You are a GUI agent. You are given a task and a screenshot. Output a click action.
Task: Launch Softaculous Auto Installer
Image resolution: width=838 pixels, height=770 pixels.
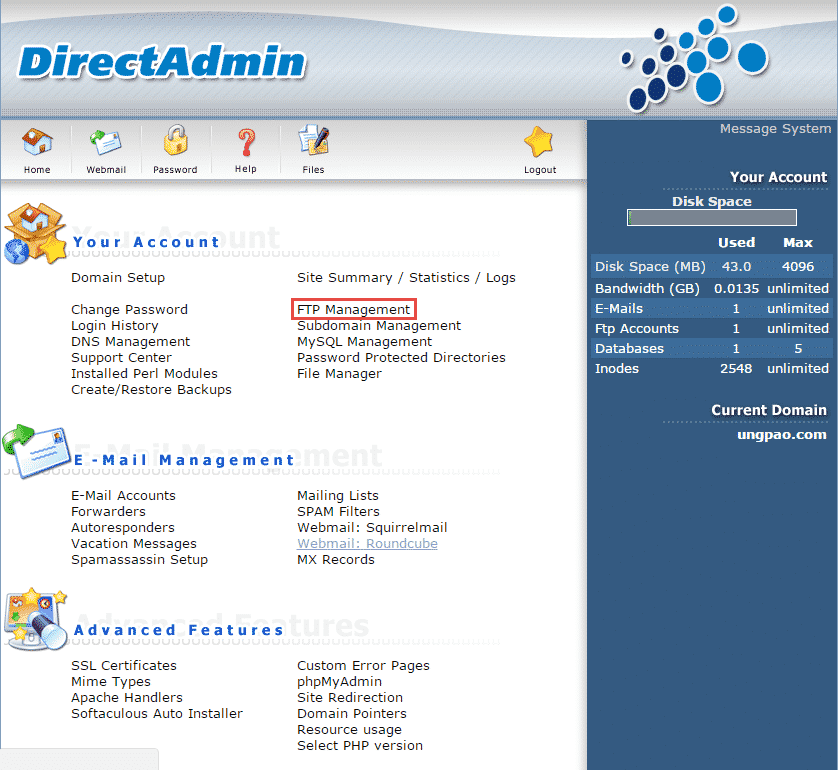(x=157, y=714)
